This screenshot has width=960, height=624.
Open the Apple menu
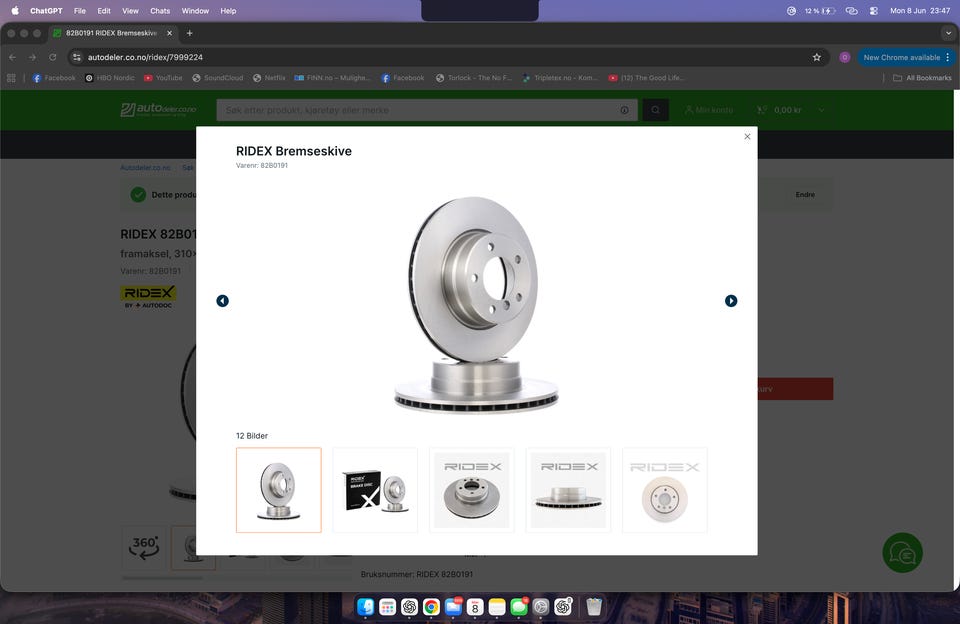click(x=15, y=10)
